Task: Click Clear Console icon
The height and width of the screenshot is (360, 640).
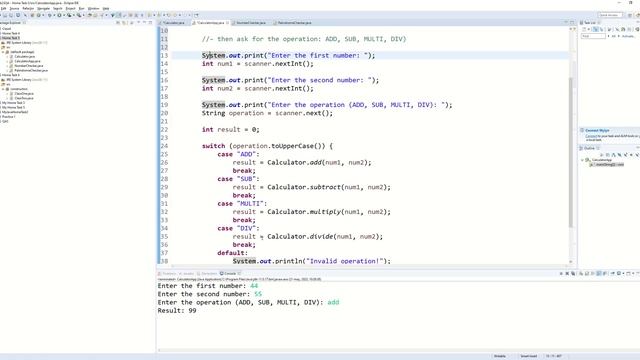Action: tap(581, 273)
